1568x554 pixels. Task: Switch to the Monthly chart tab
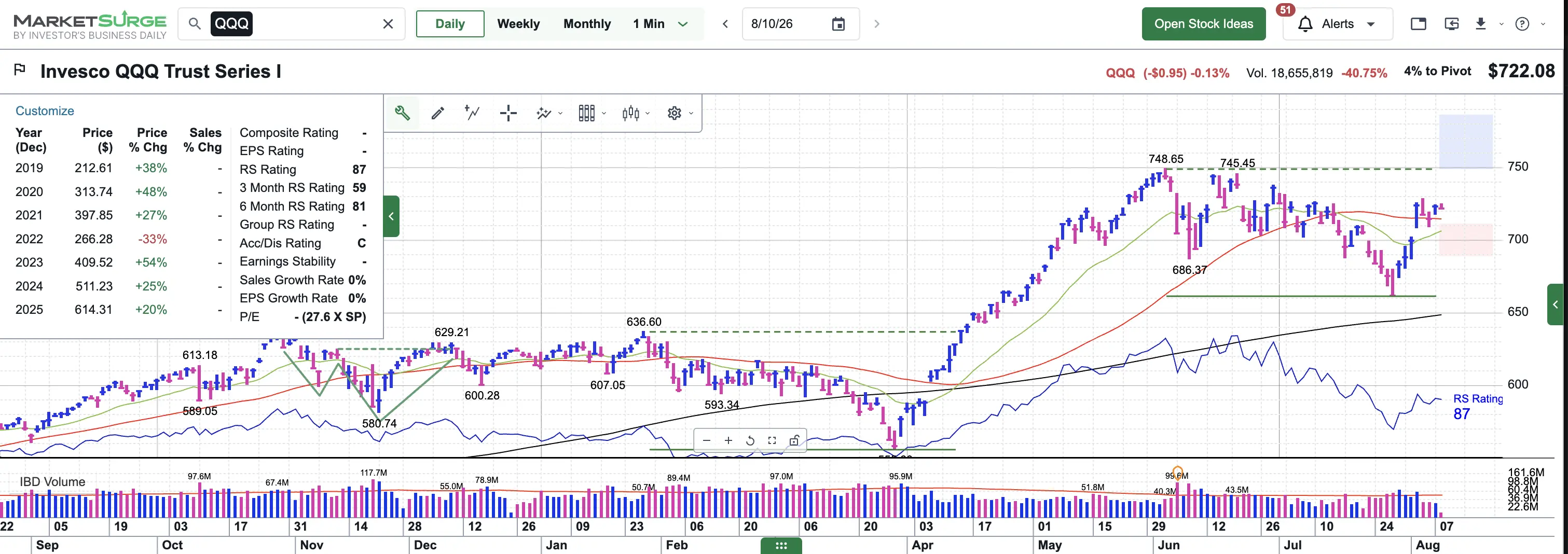(587, 24)
